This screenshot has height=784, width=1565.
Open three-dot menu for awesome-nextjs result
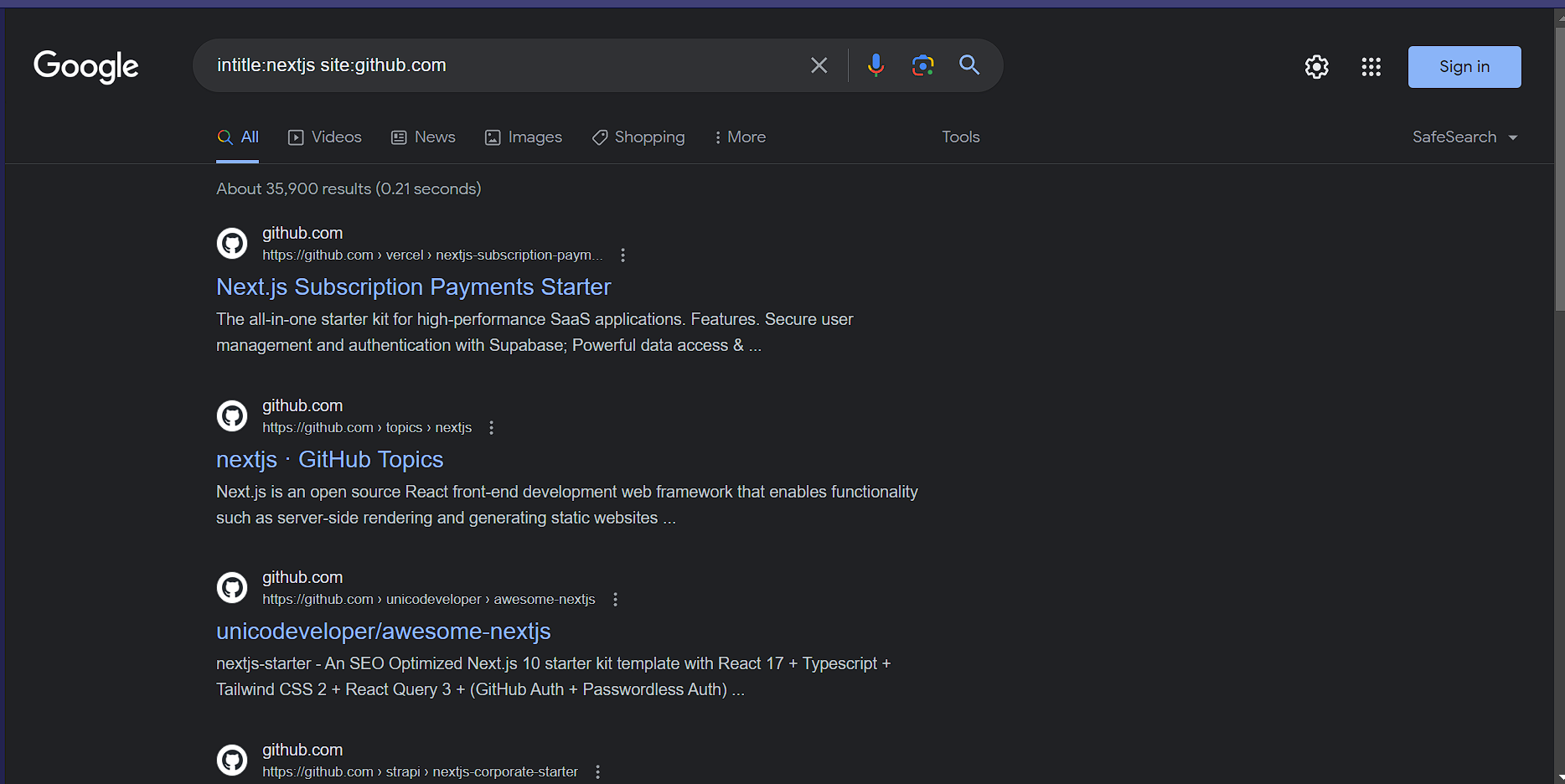(x=616, y=600)
